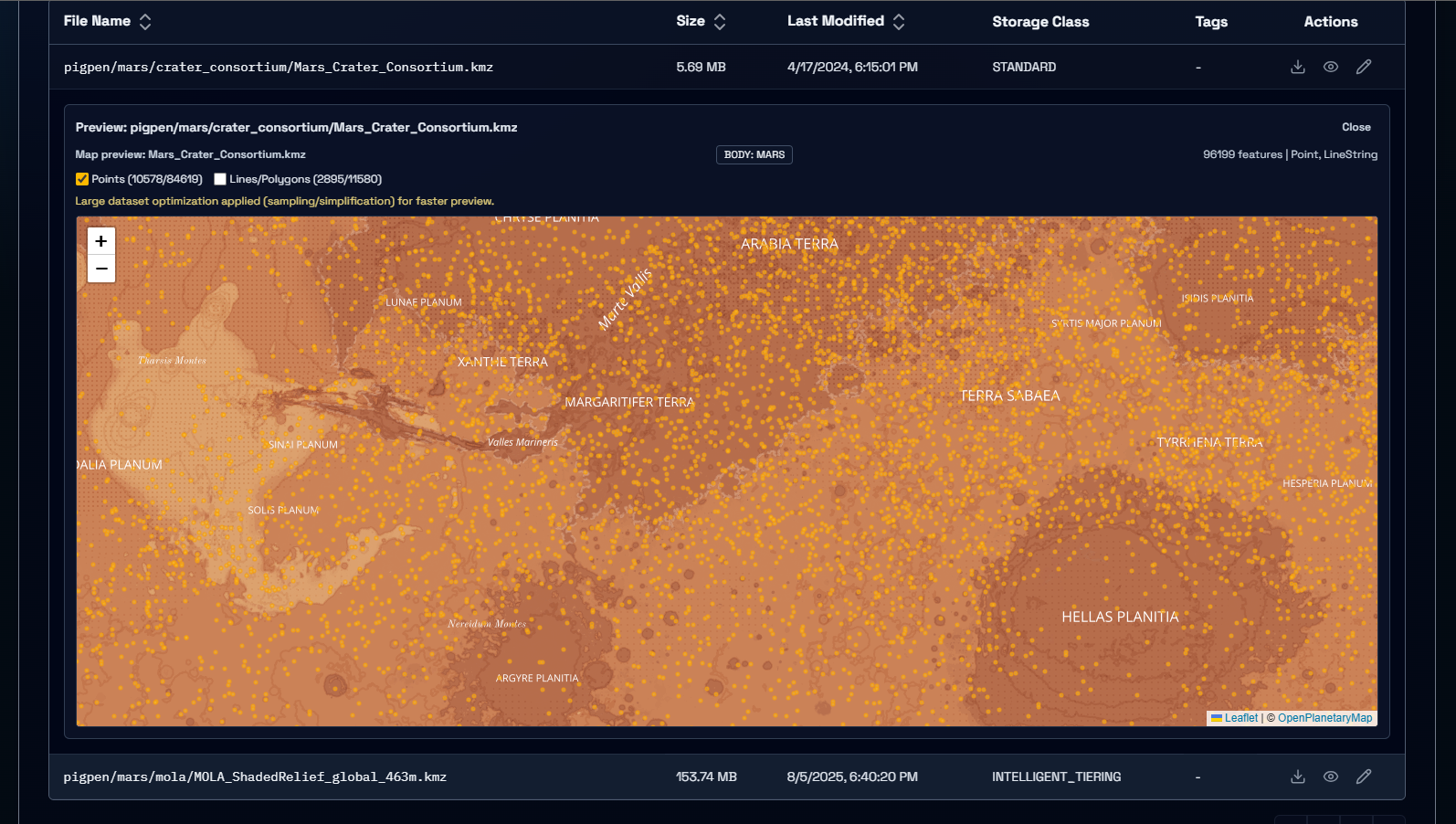Zoom out on the Mars map
This screenshot has height=824, width=1456.
click(x=101, y=269)
